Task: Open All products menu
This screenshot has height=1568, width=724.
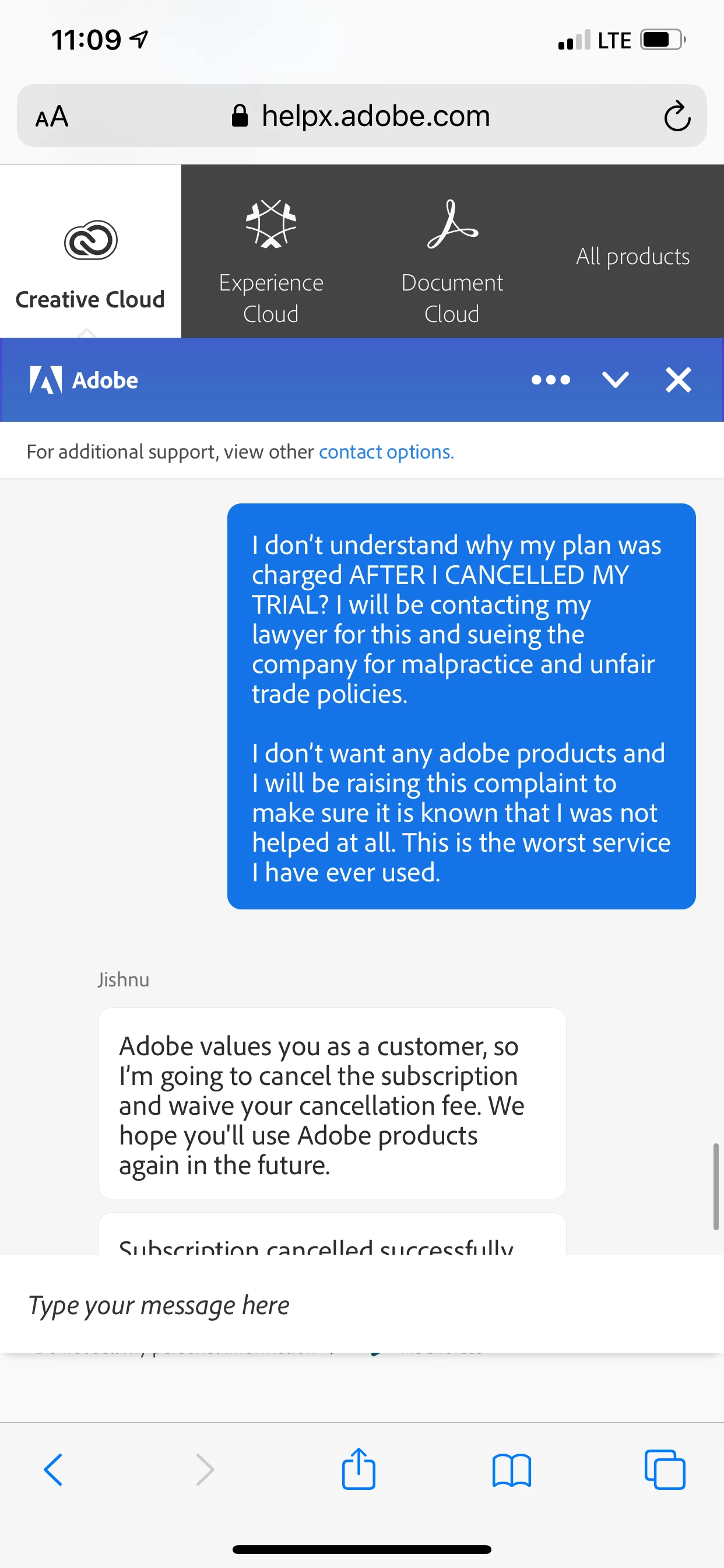Action: [632, 256]
